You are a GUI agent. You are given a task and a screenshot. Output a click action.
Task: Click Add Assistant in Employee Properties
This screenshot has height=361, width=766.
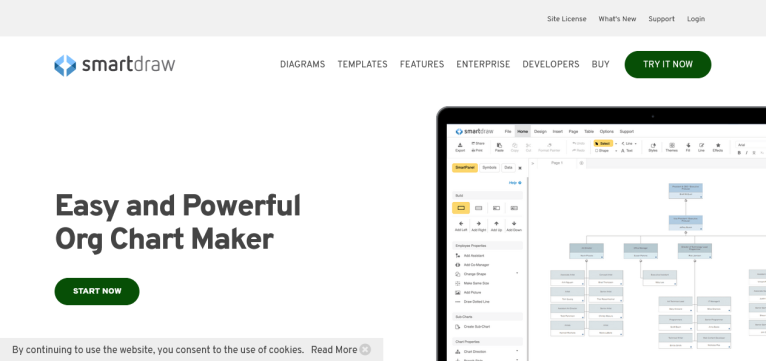[x=469, y=255]
